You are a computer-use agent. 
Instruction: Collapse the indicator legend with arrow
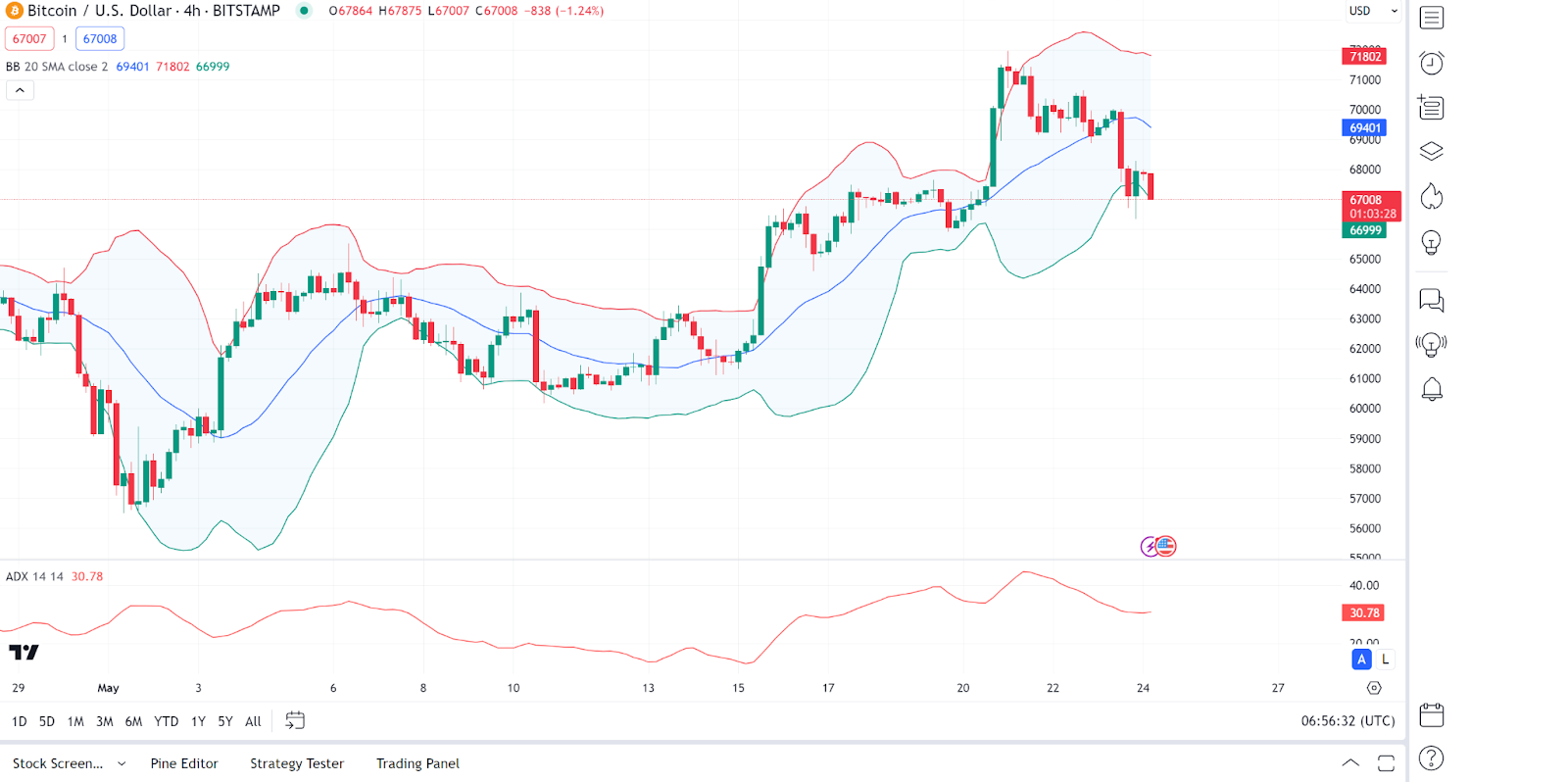pos(20,90)
